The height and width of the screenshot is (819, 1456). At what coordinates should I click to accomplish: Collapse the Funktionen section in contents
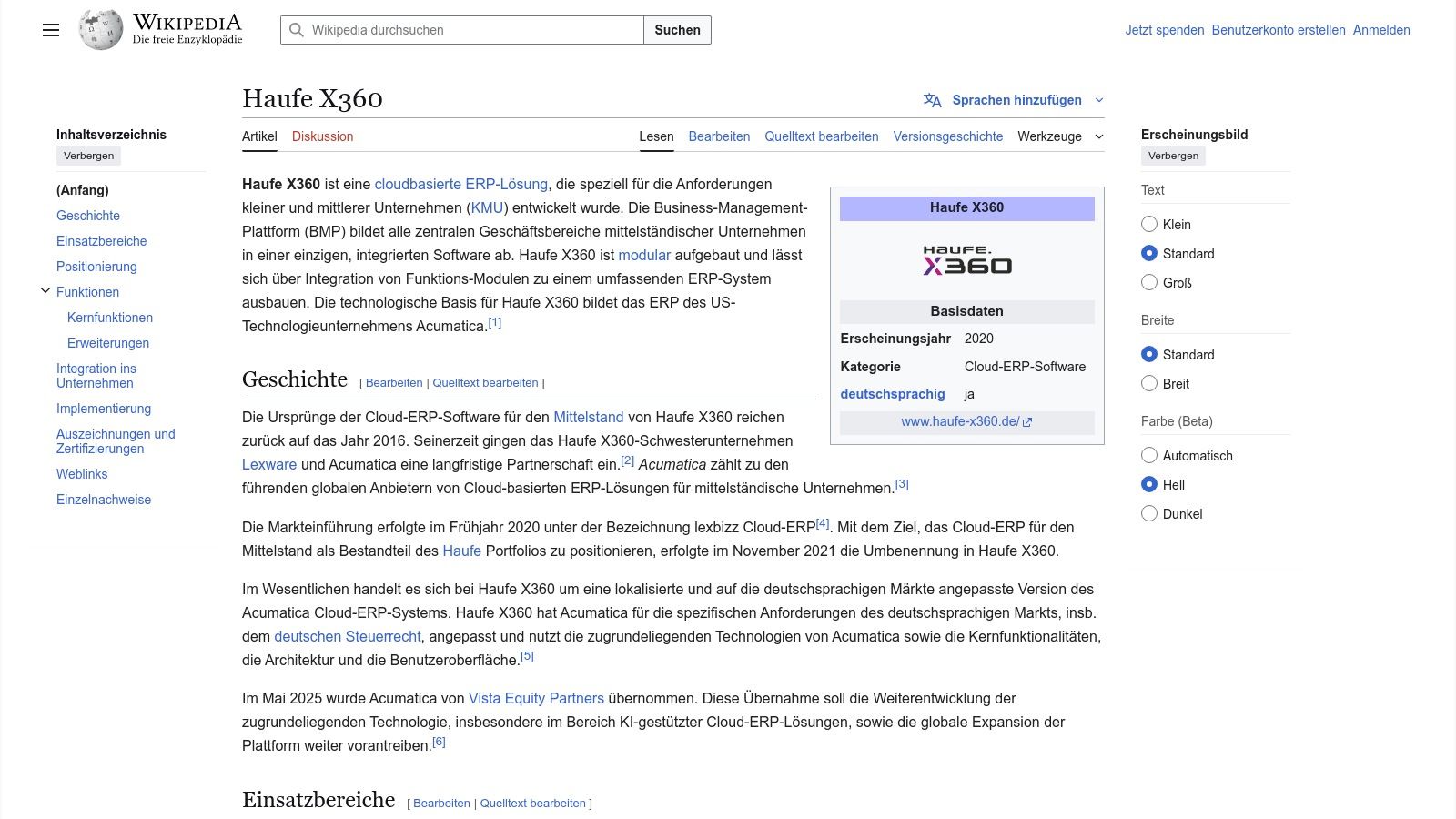click(x=45, y=291)
